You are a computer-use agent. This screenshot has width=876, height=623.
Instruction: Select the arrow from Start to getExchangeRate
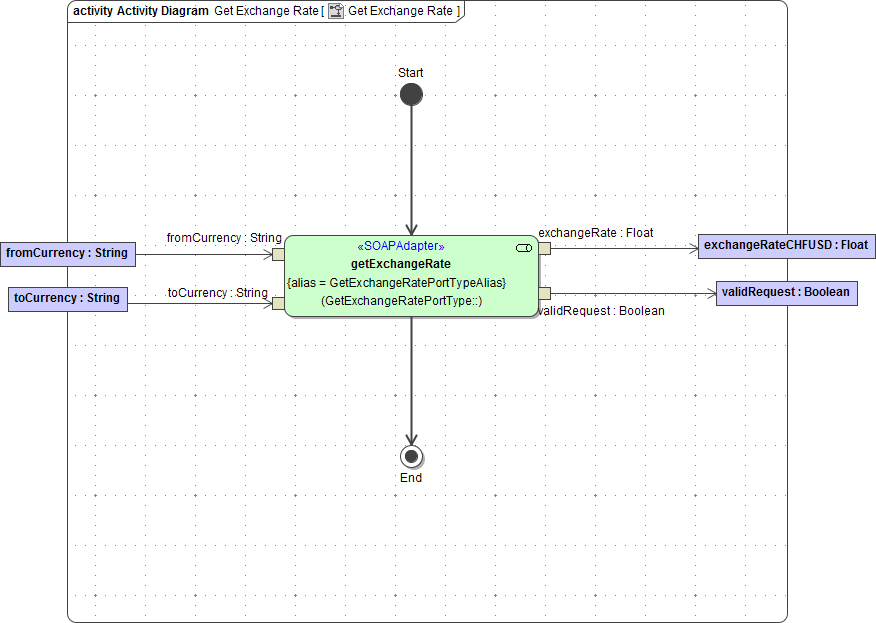coord(411,170)
